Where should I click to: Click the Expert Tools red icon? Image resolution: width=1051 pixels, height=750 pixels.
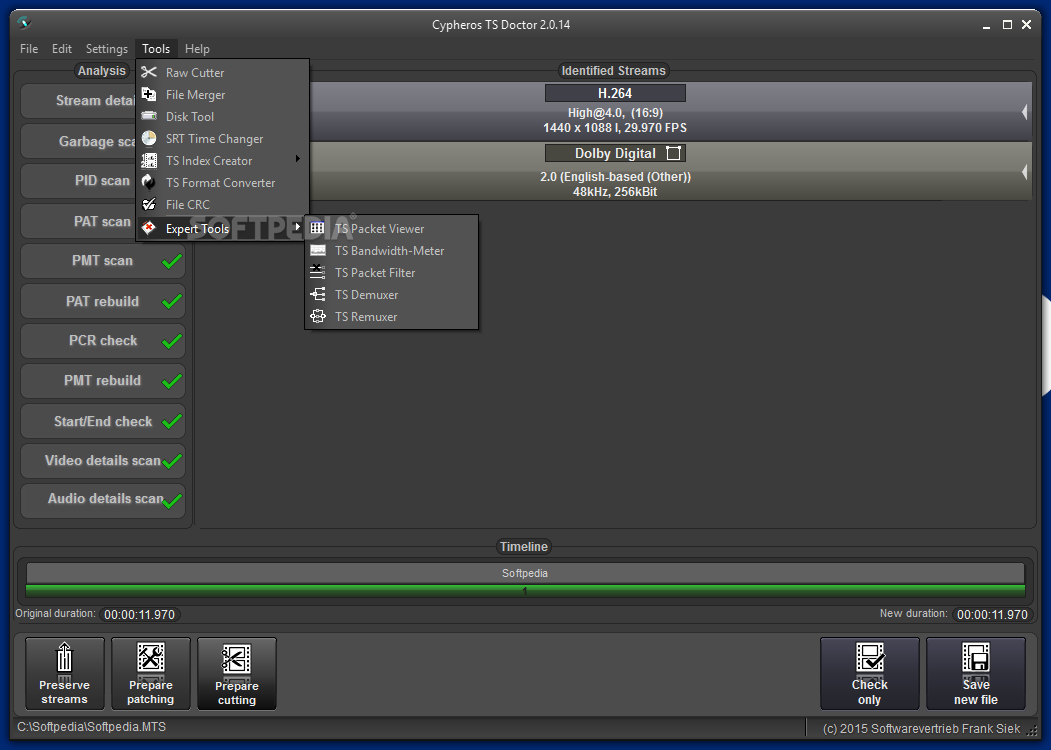pos(149,228)
